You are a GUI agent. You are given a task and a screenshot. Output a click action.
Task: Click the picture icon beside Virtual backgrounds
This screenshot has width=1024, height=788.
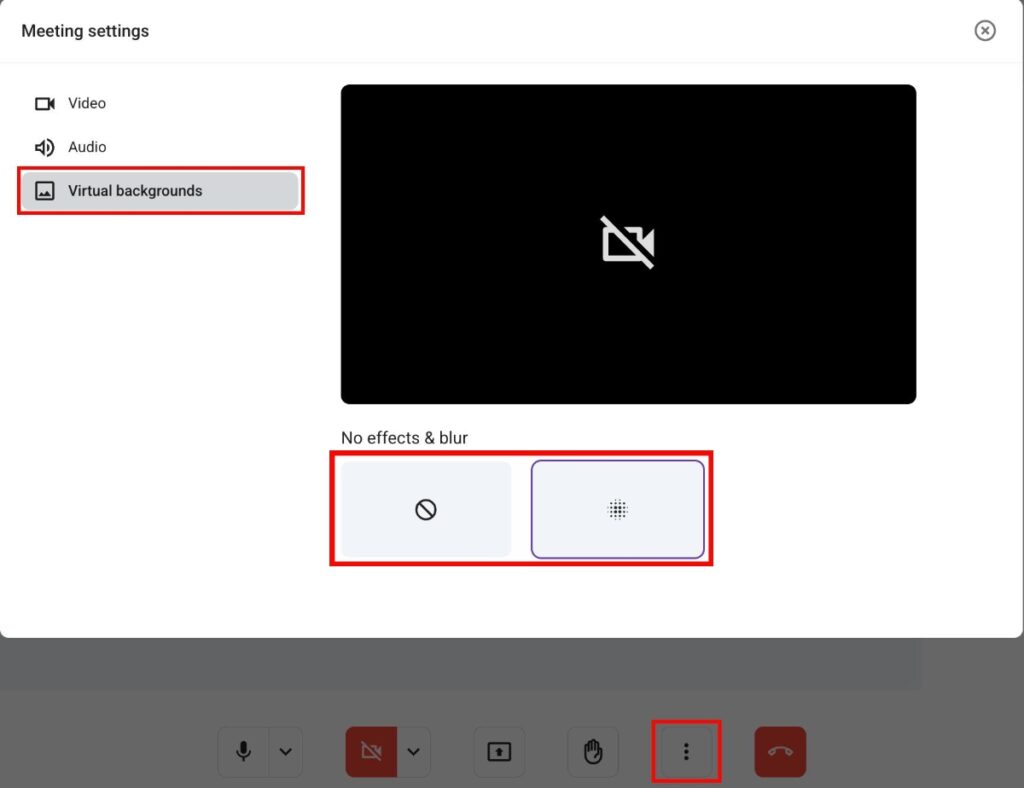pos(44,191)
